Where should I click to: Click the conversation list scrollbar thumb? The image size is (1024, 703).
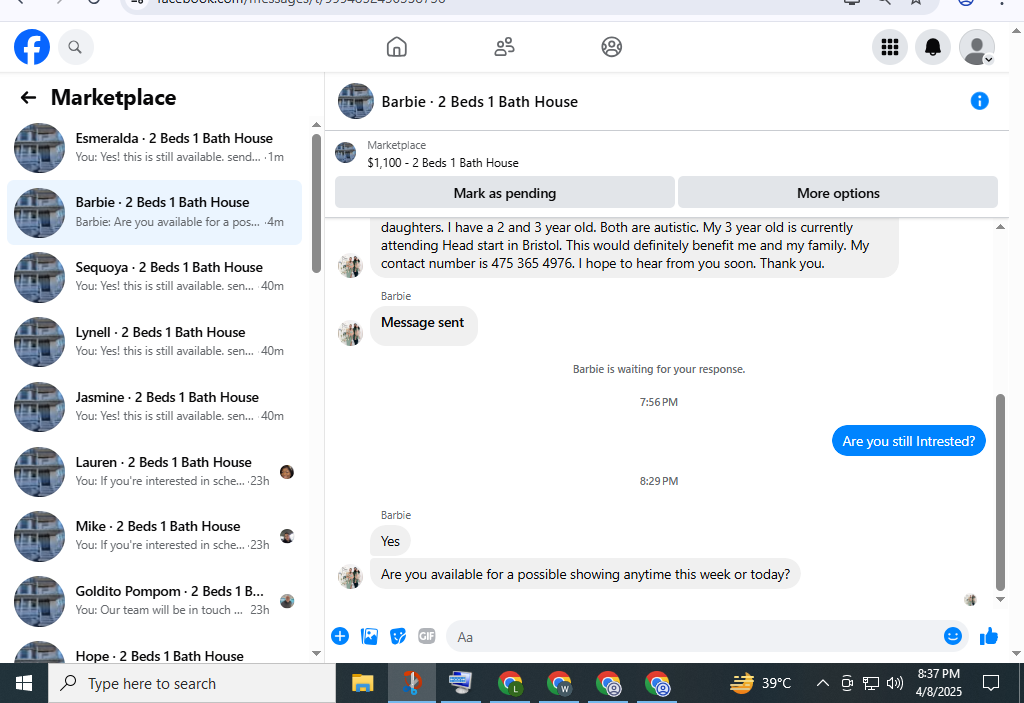[316, 203]
